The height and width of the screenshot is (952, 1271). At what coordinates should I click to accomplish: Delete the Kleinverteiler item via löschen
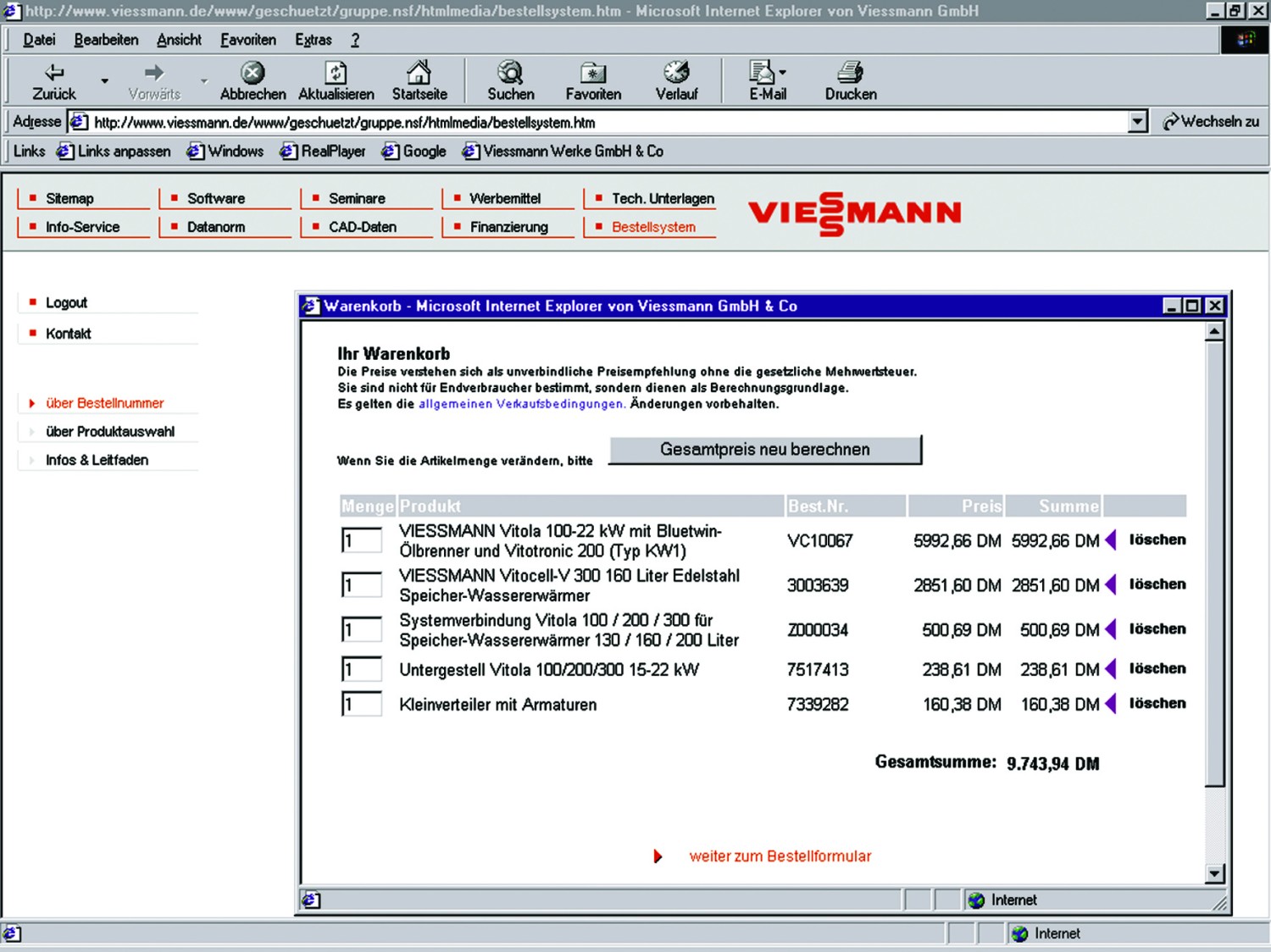click(x=1157, y=704)
